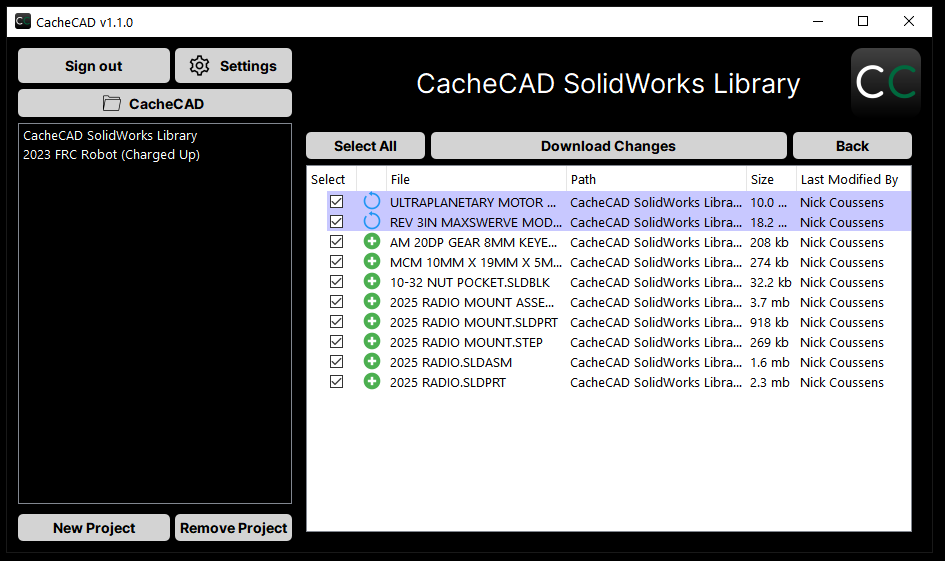Click the 2.3 mb size cell
The width and height of the screenshot is (945, 561).
click(x=770, y=382)
